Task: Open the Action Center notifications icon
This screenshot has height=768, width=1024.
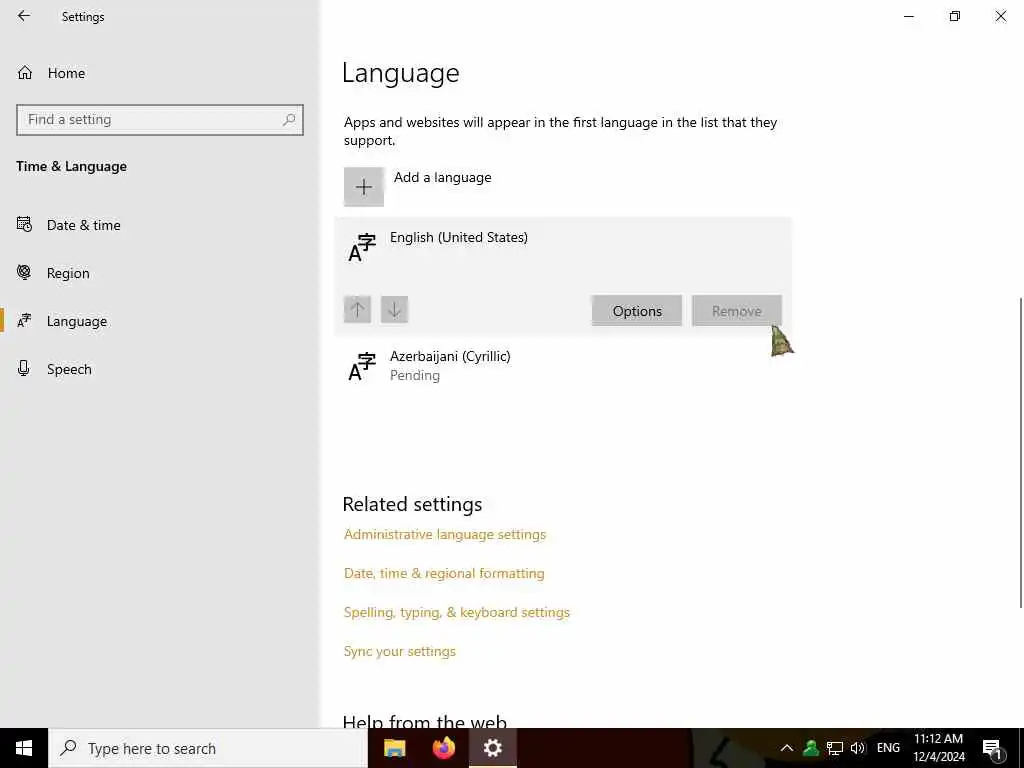Action: (992, 749)
